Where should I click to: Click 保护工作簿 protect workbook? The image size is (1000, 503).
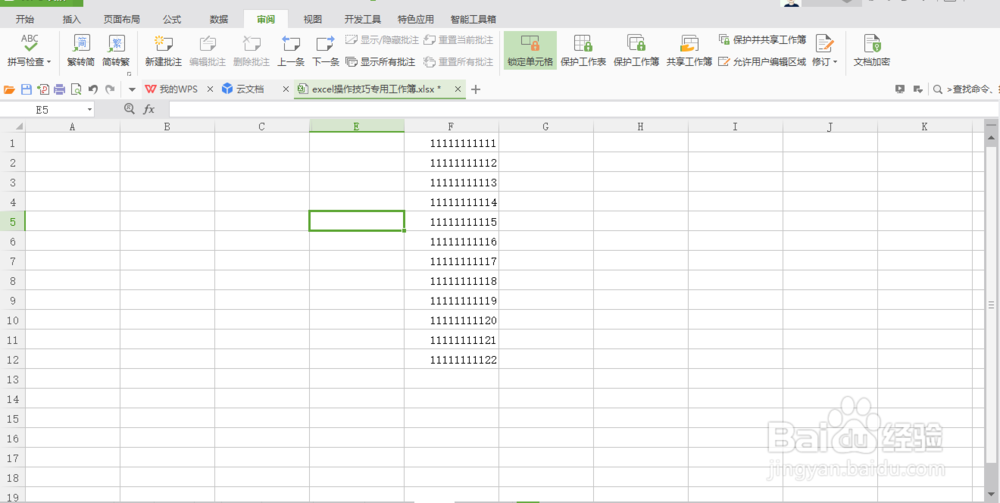[636, 50]
